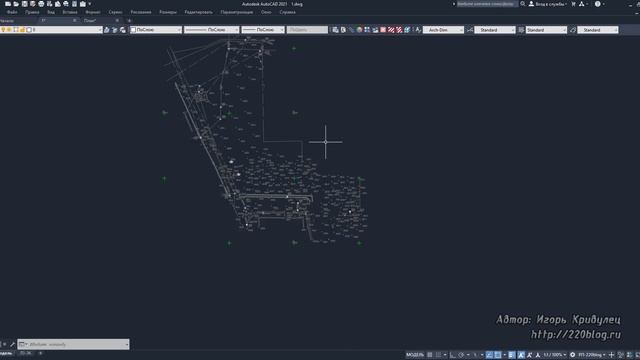Open the Правка menu
The image size is (640, 360).
pyautogui.click(x=32, y=12)
